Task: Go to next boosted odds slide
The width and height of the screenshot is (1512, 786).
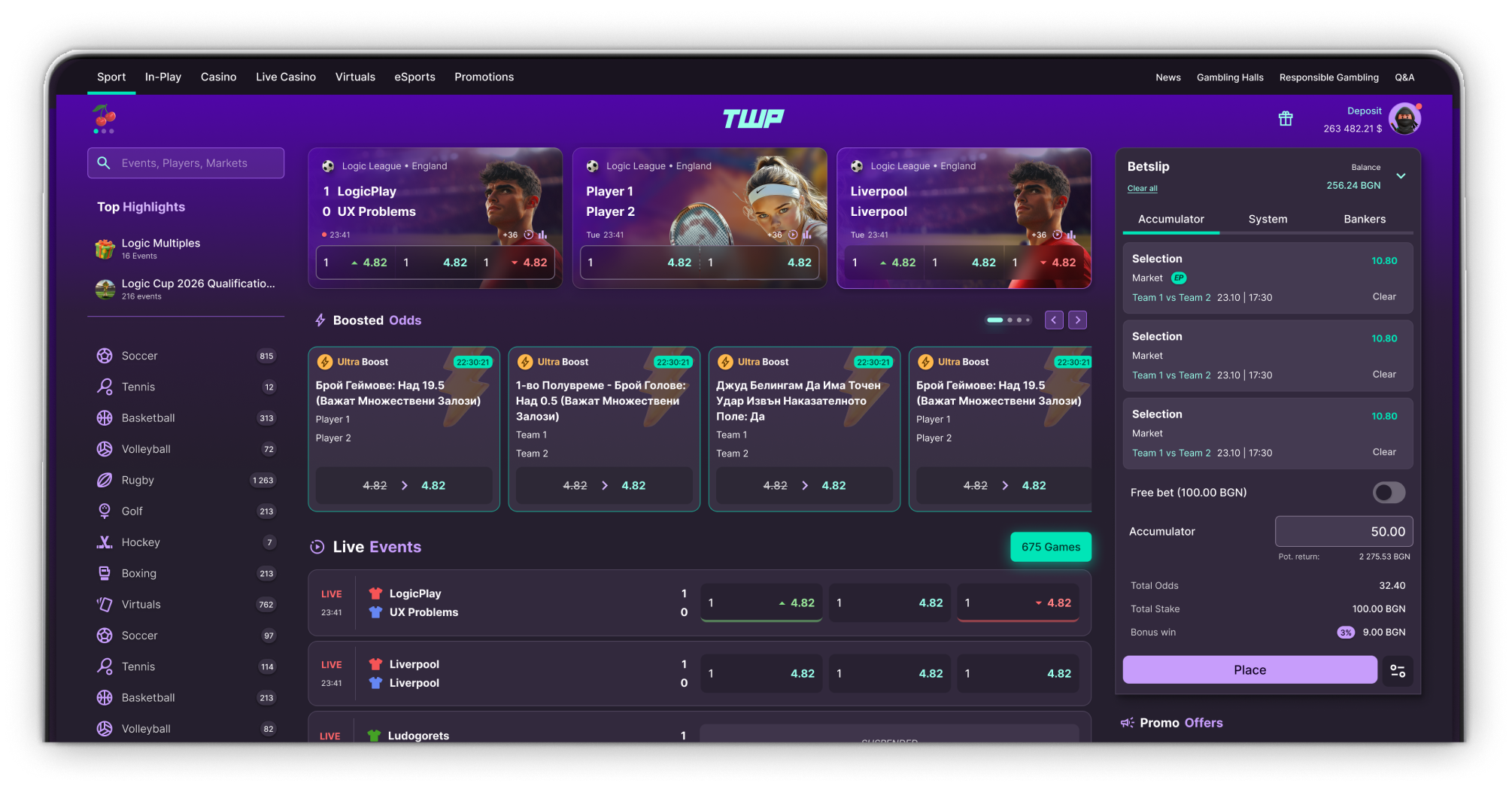Action: pos(1077,320)
